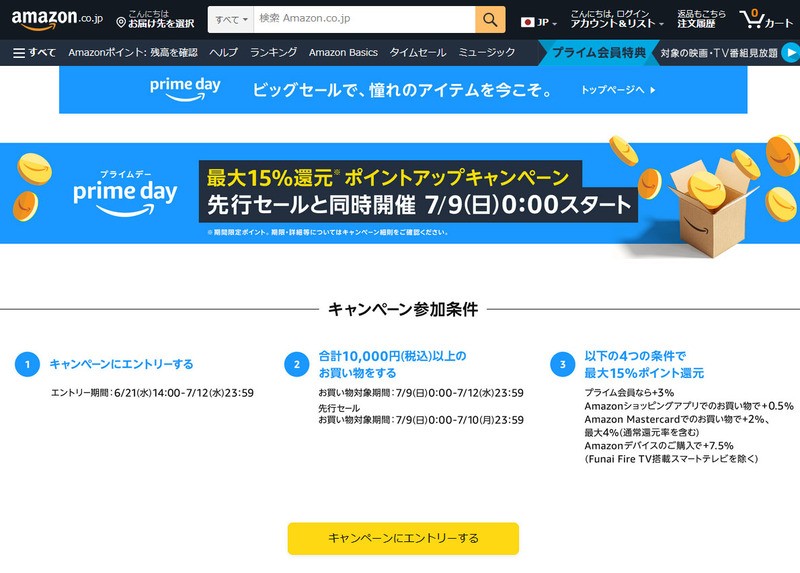
Task: Open the すべて search category dropdown
Action: [x=231, y=20]
